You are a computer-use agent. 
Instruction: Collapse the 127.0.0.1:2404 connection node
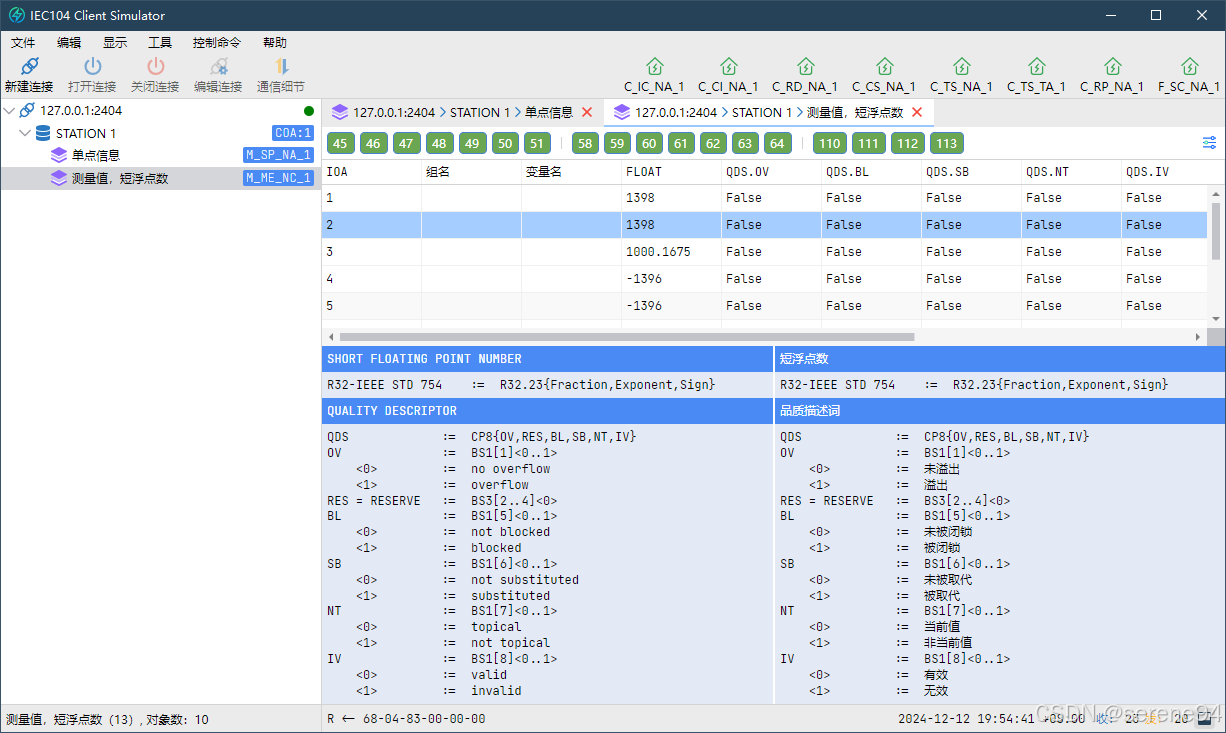9,110
